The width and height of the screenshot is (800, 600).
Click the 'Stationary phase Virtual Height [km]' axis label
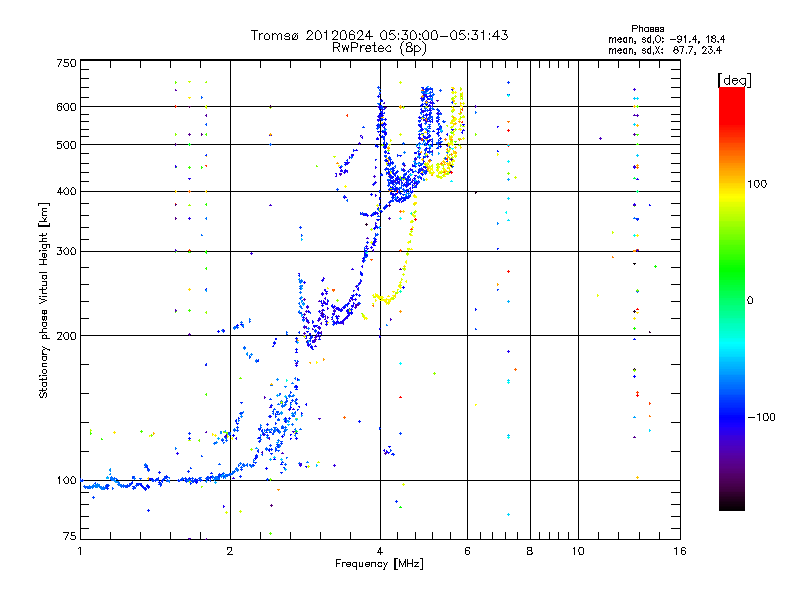[x=44, y=300]
